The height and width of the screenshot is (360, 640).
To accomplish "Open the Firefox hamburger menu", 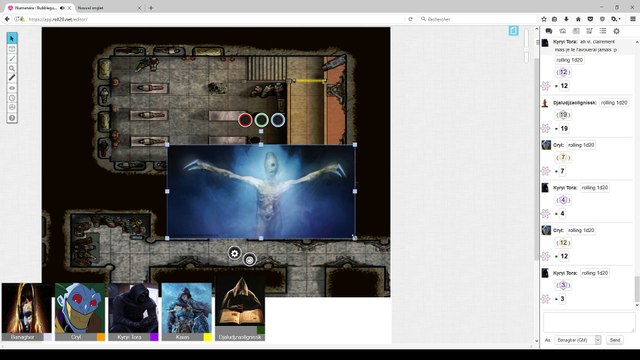I will click(x=633, y=19).
